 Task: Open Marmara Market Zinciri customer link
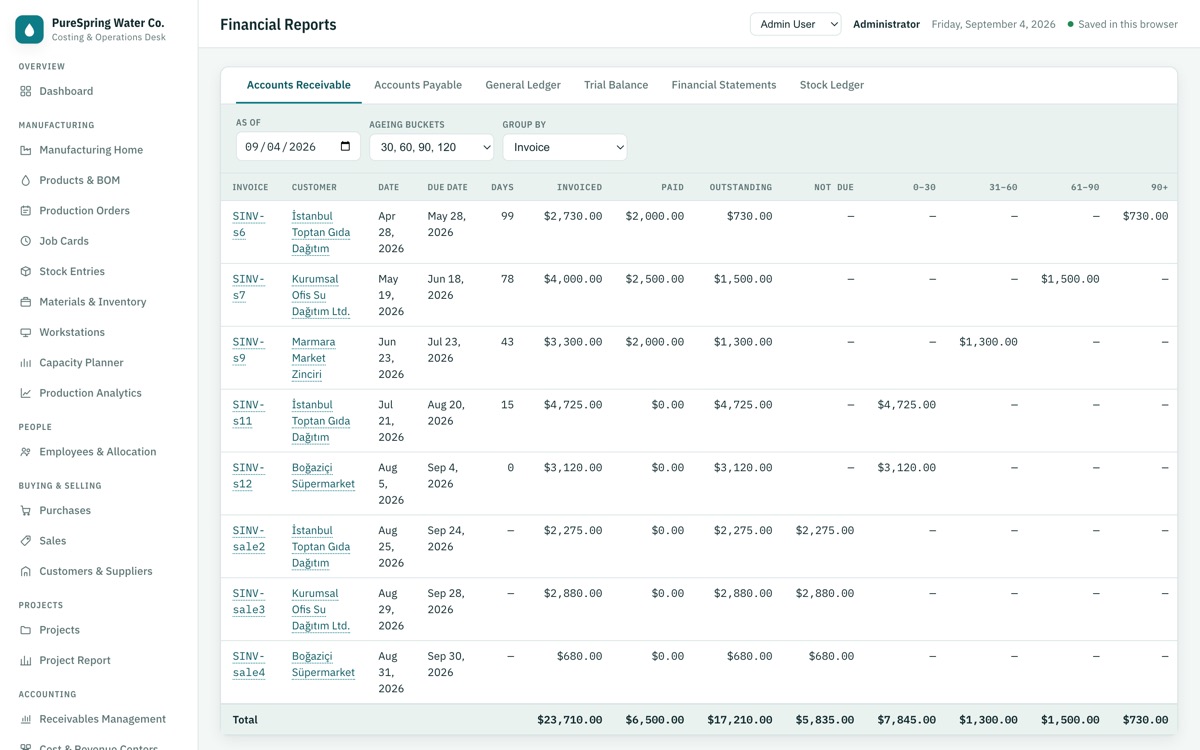(314, 358)
